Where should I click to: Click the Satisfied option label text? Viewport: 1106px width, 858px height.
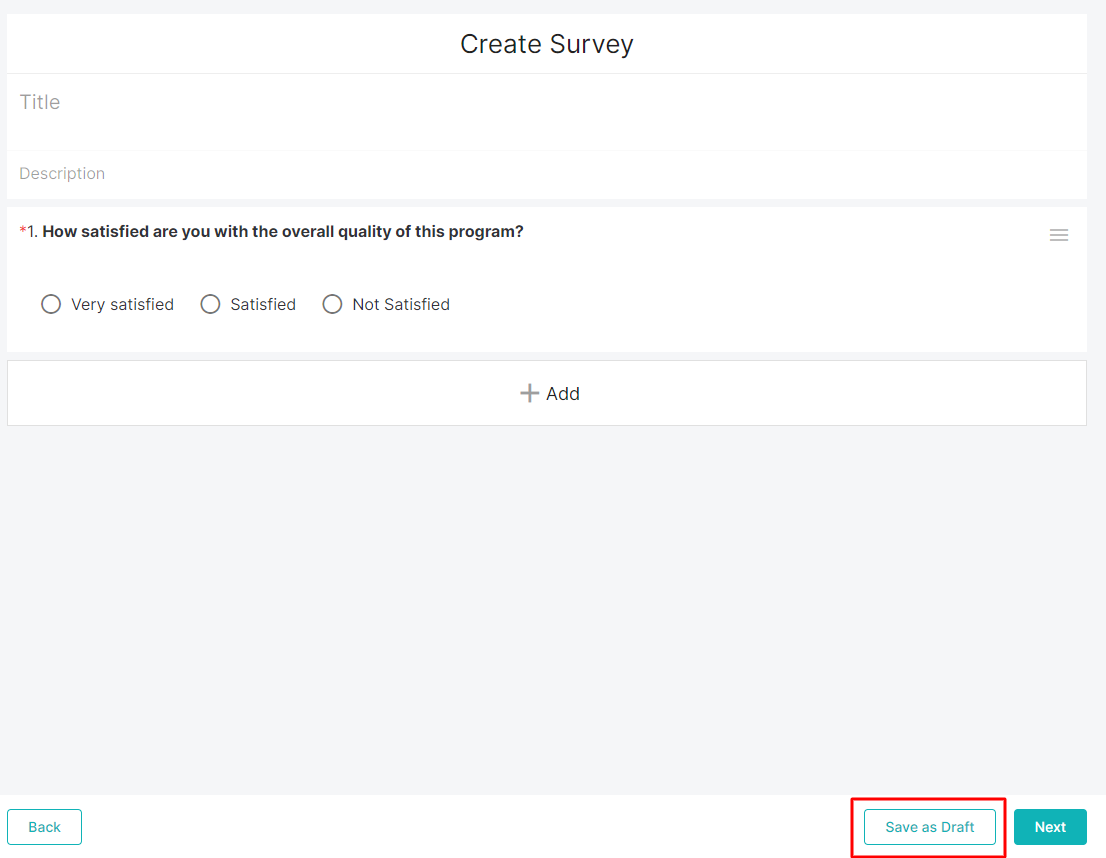[263, 304]
